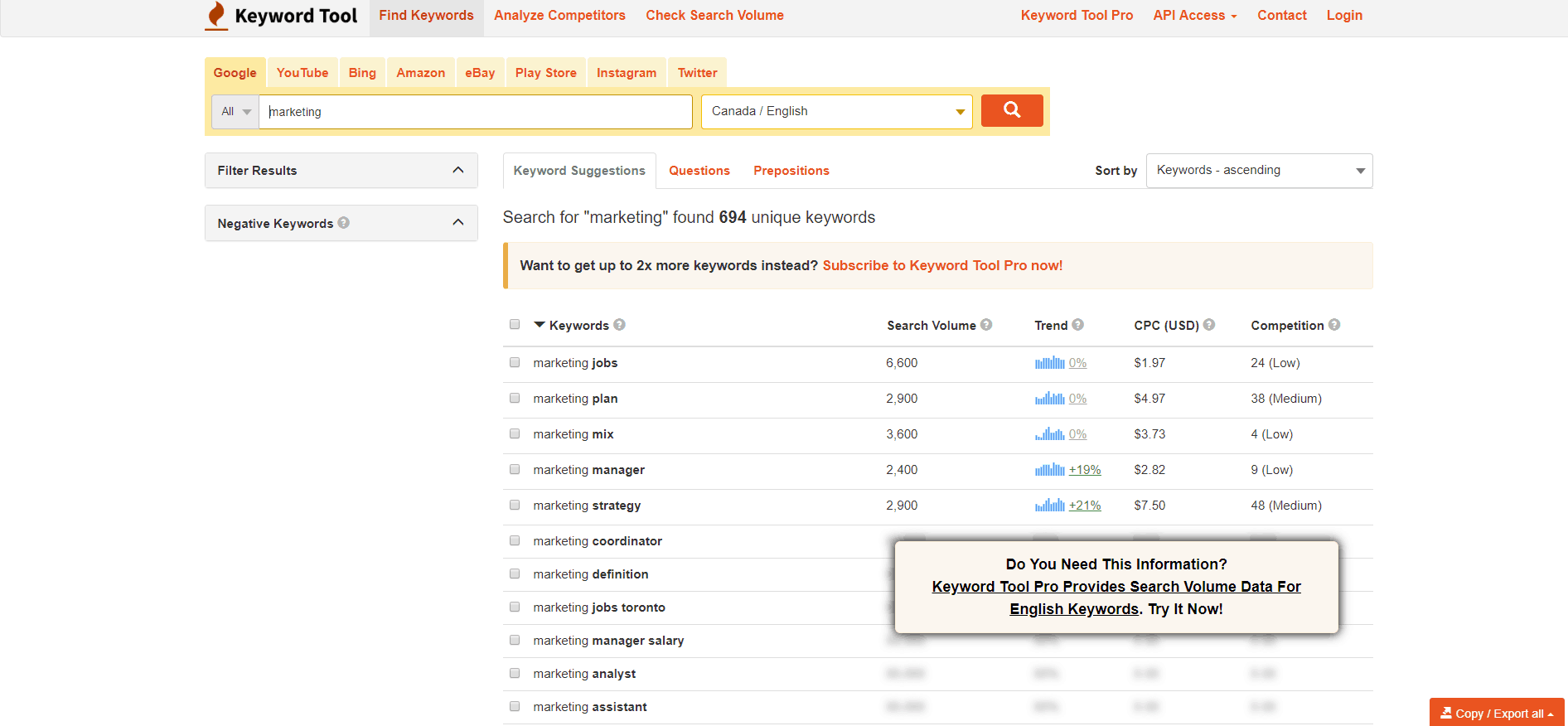Click help icon beside Competition header

[x=1334, y=325]
